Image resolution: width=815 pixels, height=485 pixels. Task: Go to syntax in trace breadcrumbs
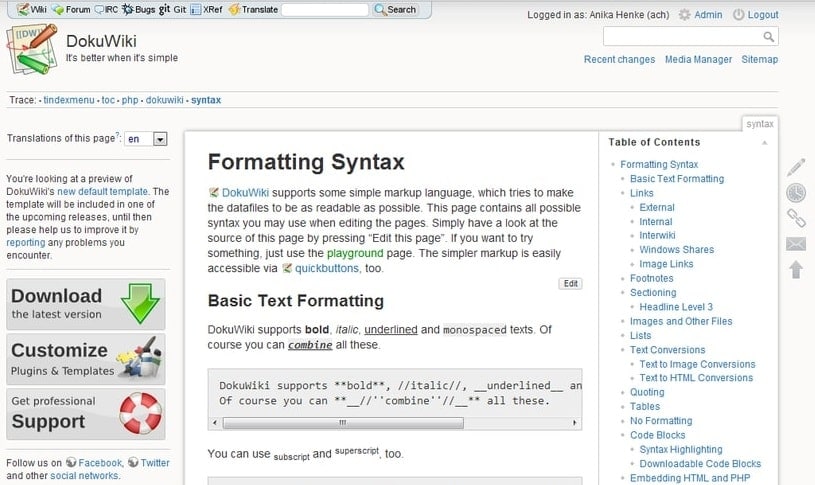coord(206,100)
